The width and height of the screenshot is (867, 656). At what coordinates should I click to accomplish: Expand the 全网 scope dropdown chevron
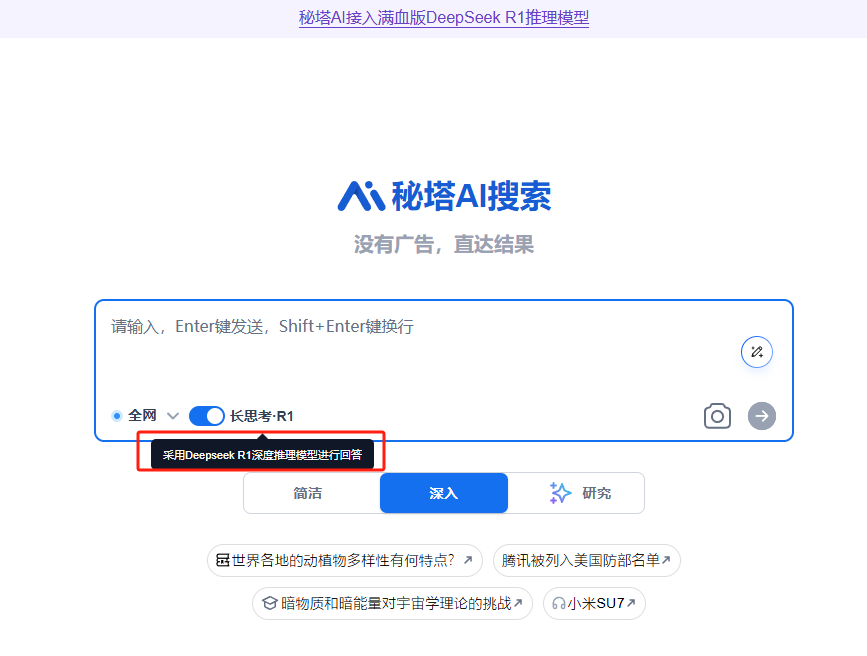point(173,416)
